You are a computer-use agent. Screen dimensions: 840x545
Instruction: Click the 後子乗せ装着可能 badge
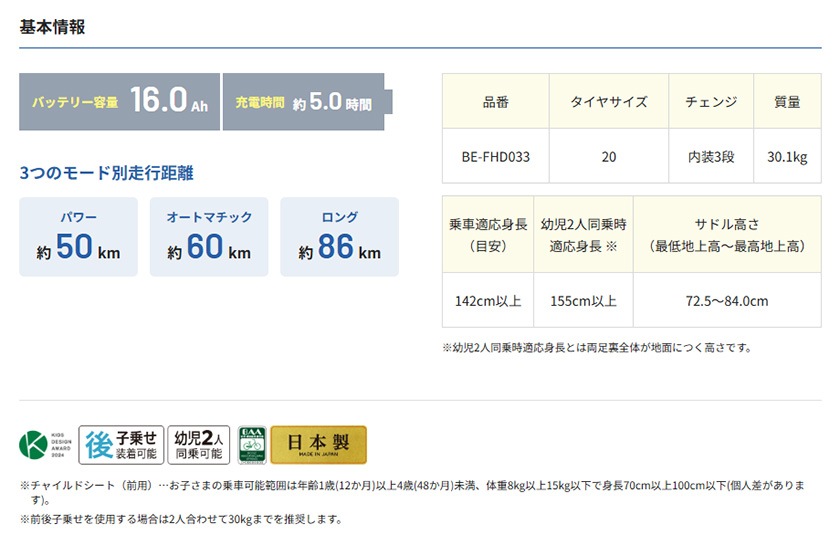(120, 445)
